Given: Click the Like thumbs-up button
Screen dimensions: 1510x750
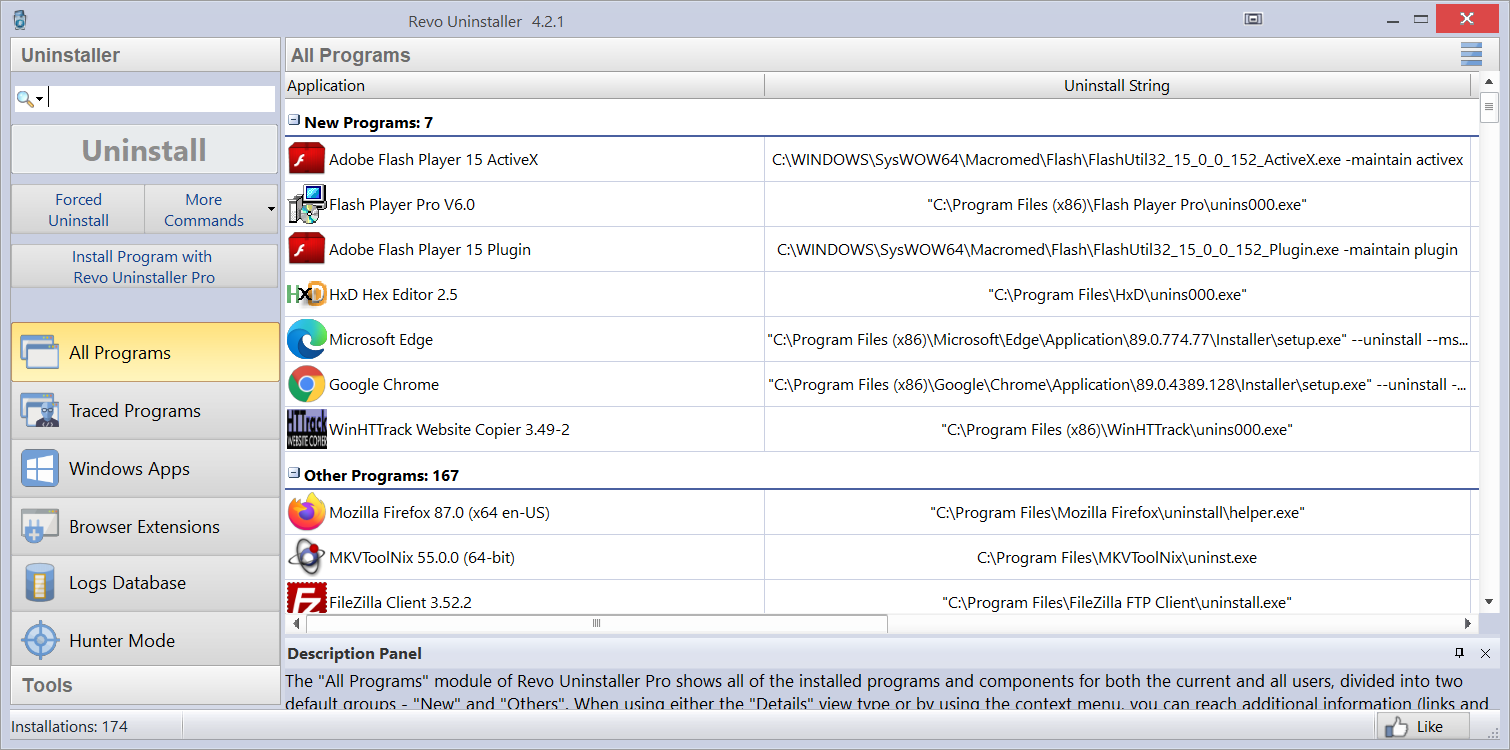Looking at the screenshot, I should [x=1422, y=727].
